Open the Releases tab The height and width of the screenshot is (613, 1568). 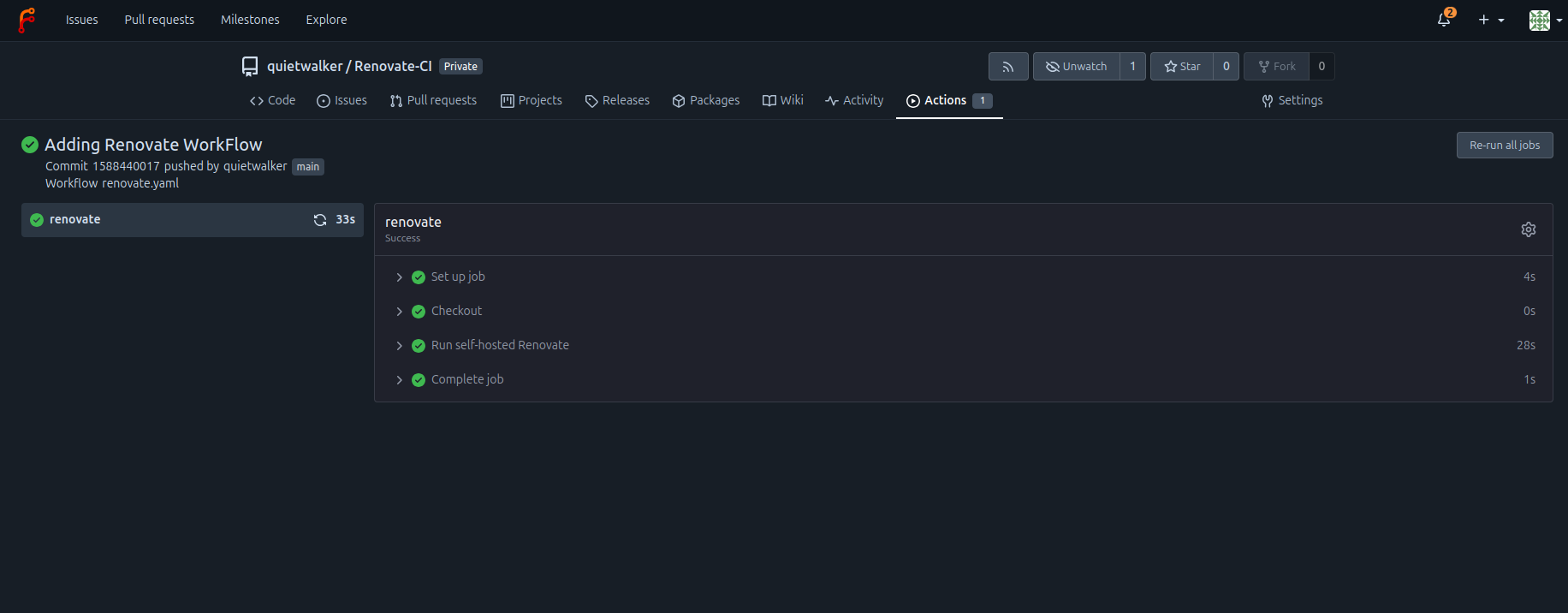pos(617,100)
